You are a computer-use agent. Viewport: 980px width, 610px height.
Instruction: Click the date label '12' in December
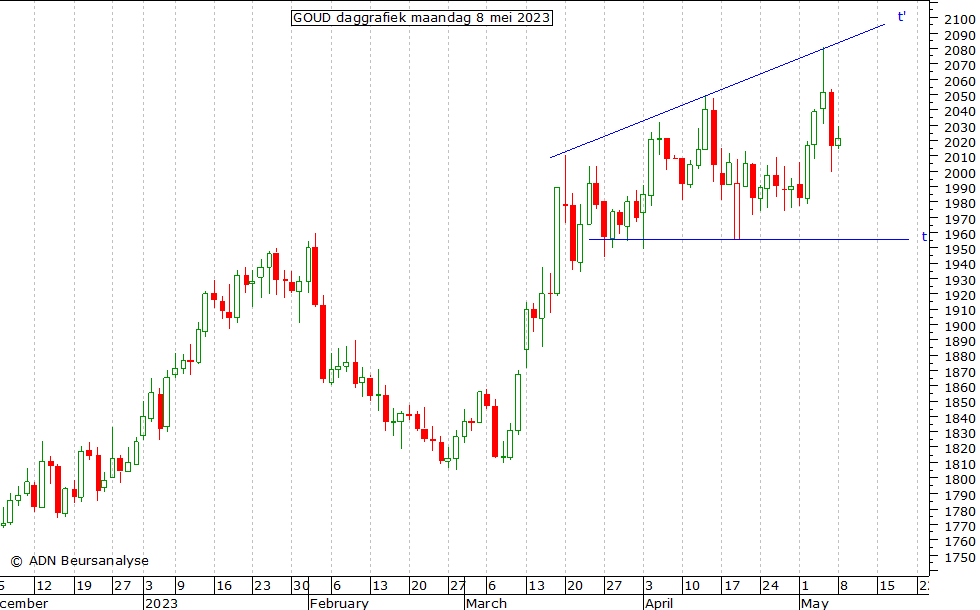(x=44, y=586)
